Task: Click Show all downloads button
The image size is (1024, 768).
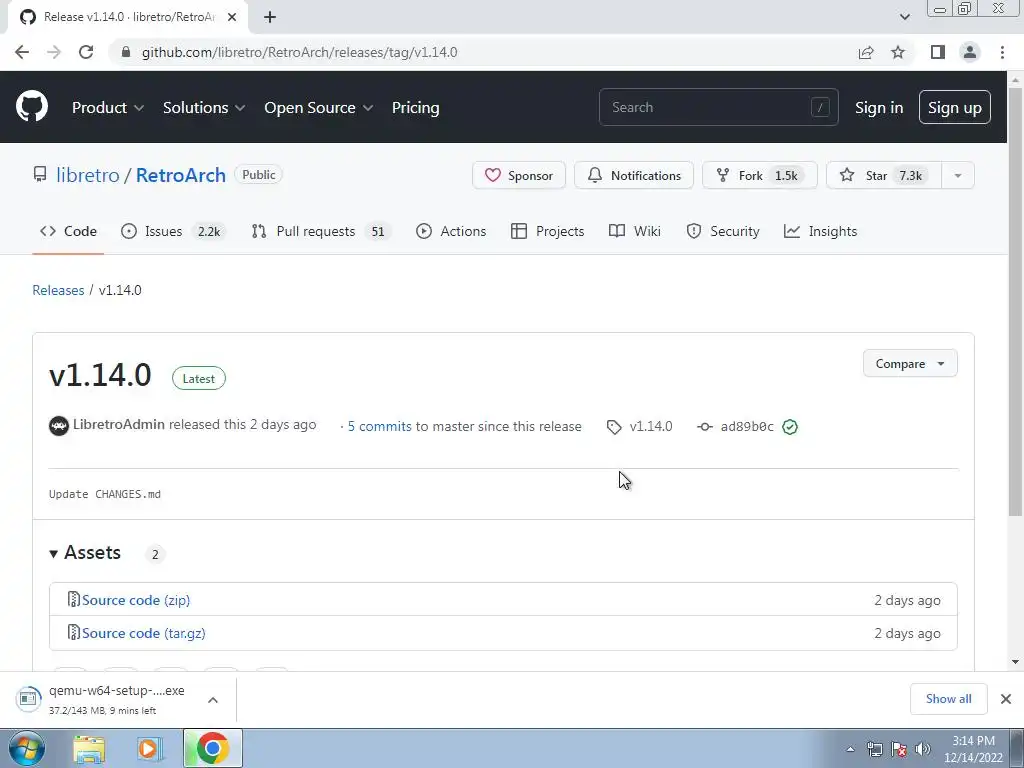Action: tap(948, 699)
